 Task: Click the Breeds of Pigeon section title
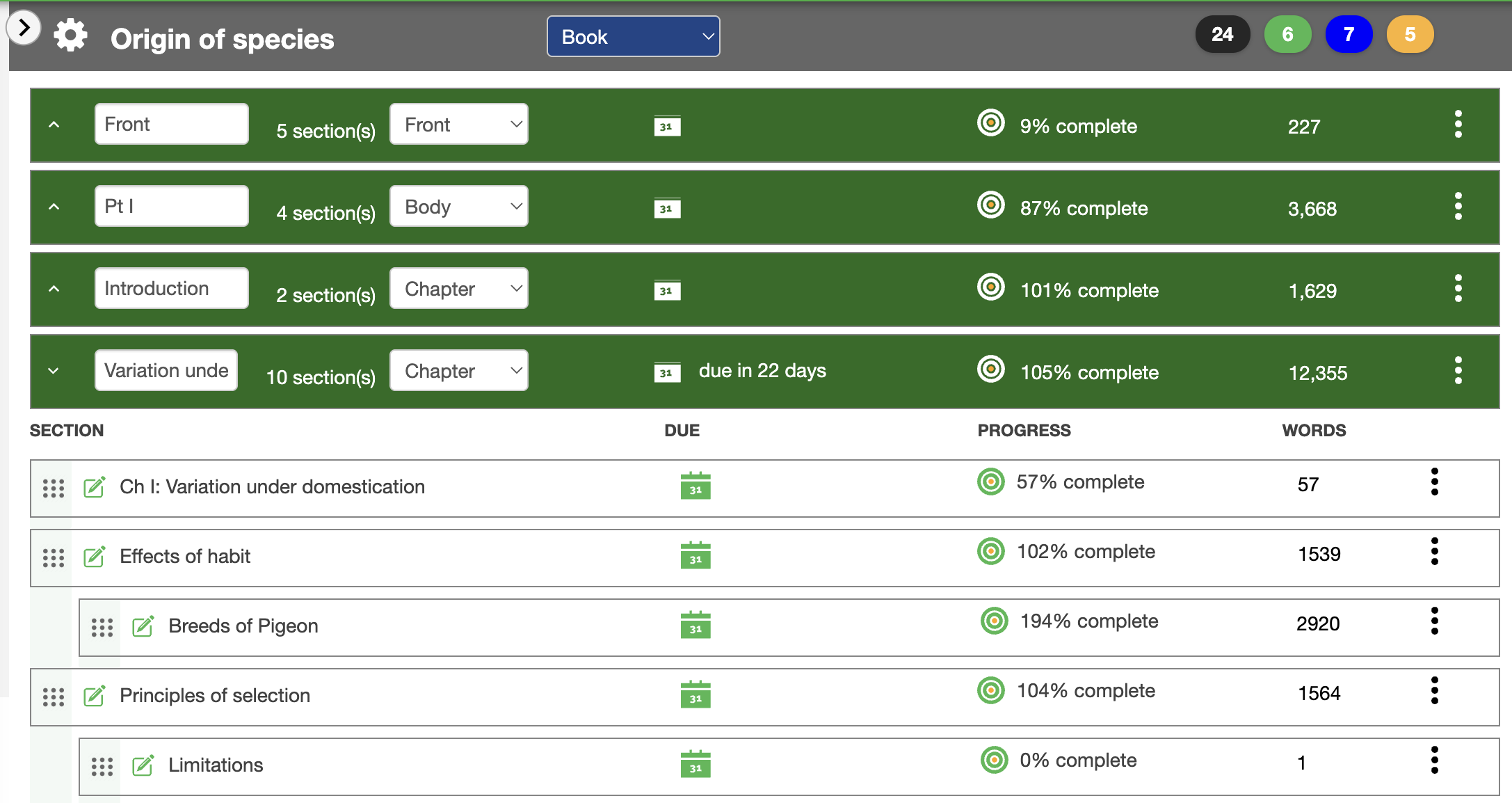243,626
